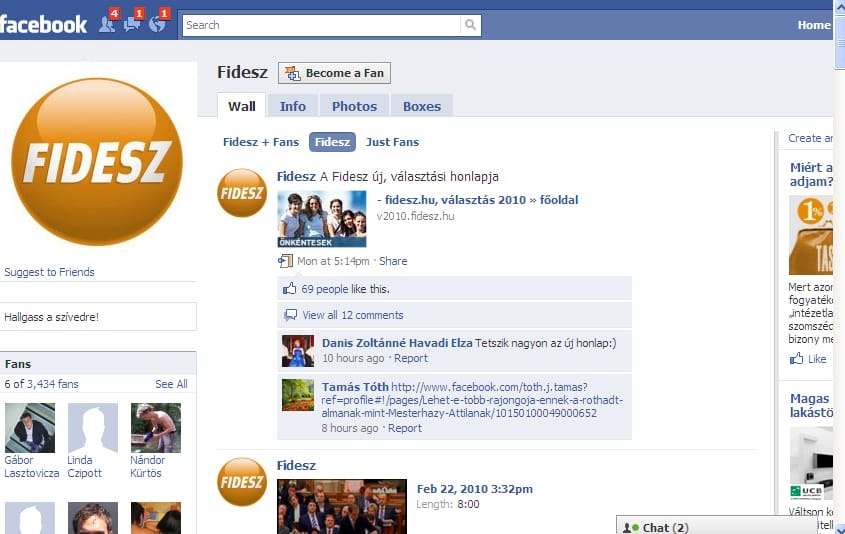
Task: Open the Boxes tab
Action: 422,106
